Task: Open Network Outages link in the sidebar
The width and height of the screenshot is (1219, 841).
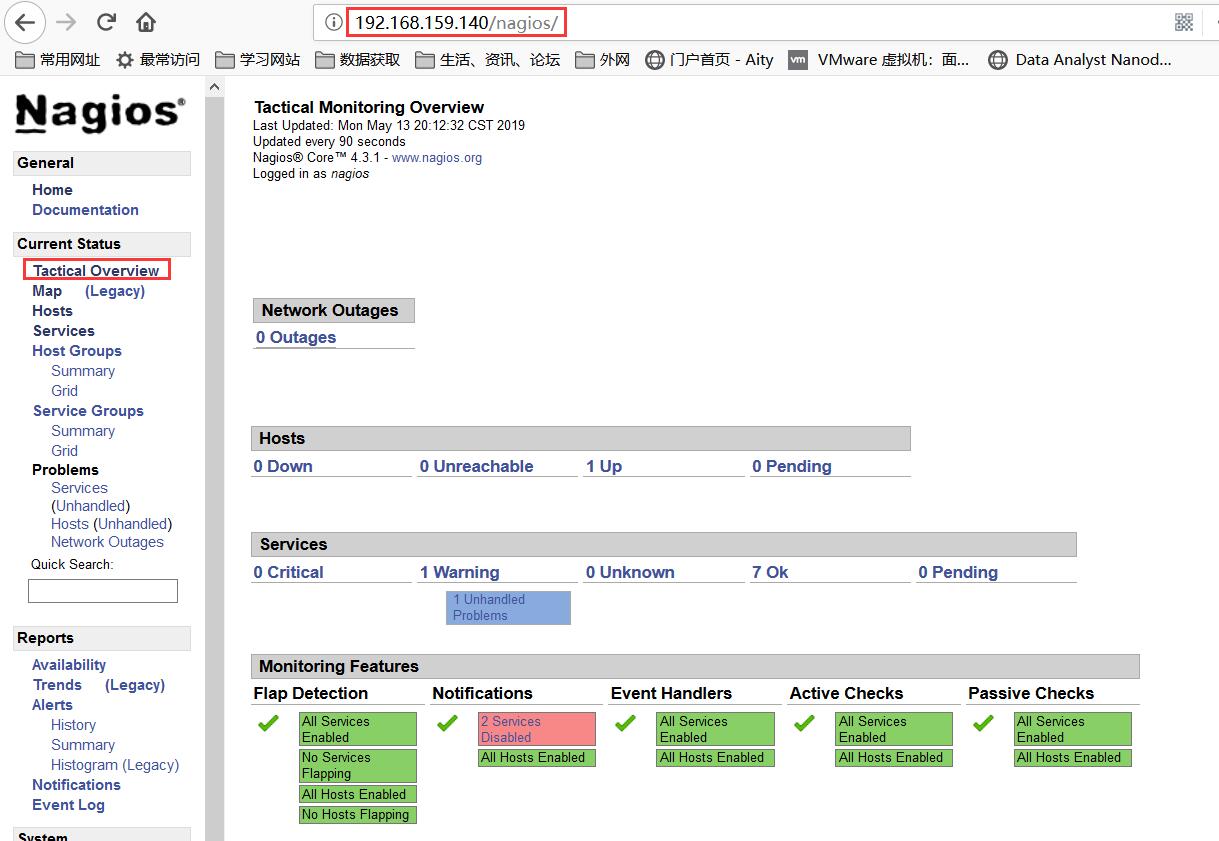Action: 107,542
